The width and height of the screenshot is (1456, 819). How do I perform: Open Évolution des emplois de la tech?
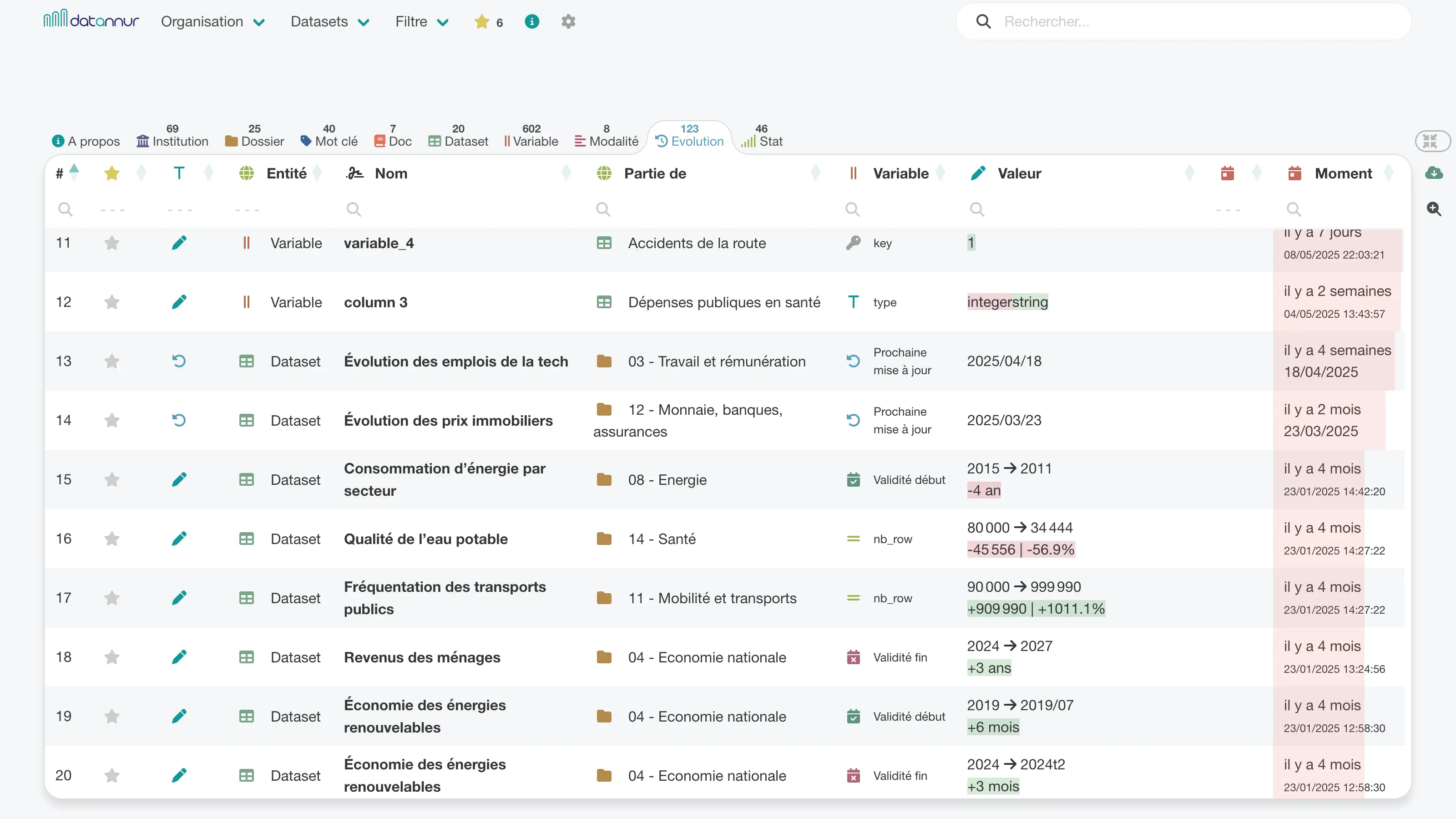(x=456, y=361)
